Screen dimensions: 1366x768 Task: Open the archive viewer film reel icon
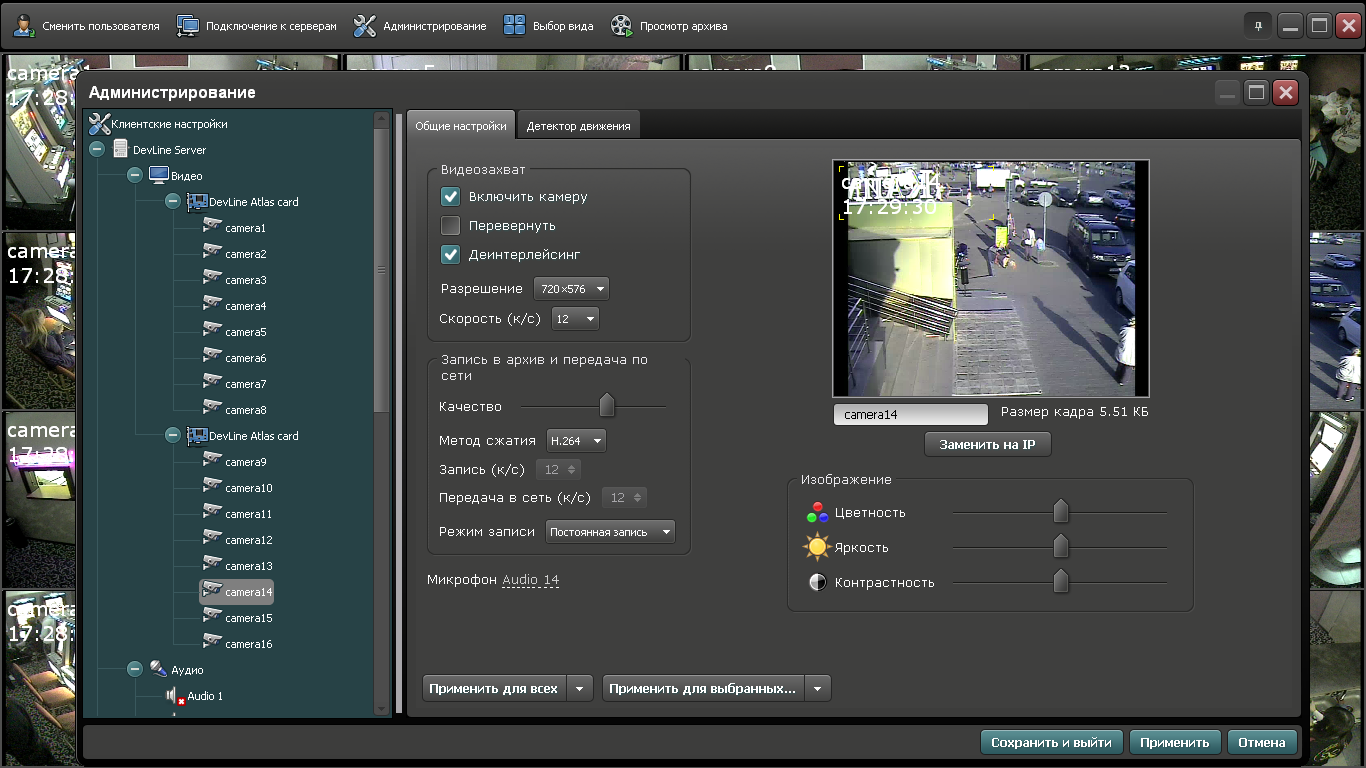(x=622, y=26)
